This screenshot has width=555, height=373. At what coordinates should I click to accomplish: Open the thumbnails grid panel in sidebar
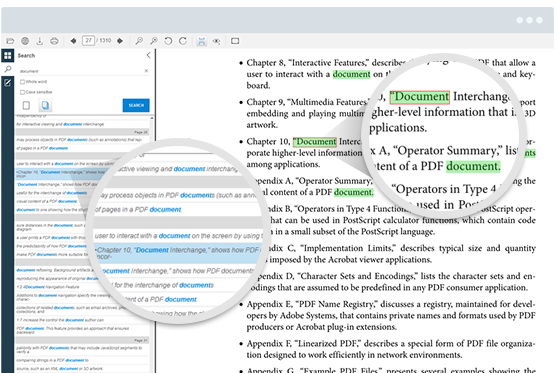(x=7, y=56)
